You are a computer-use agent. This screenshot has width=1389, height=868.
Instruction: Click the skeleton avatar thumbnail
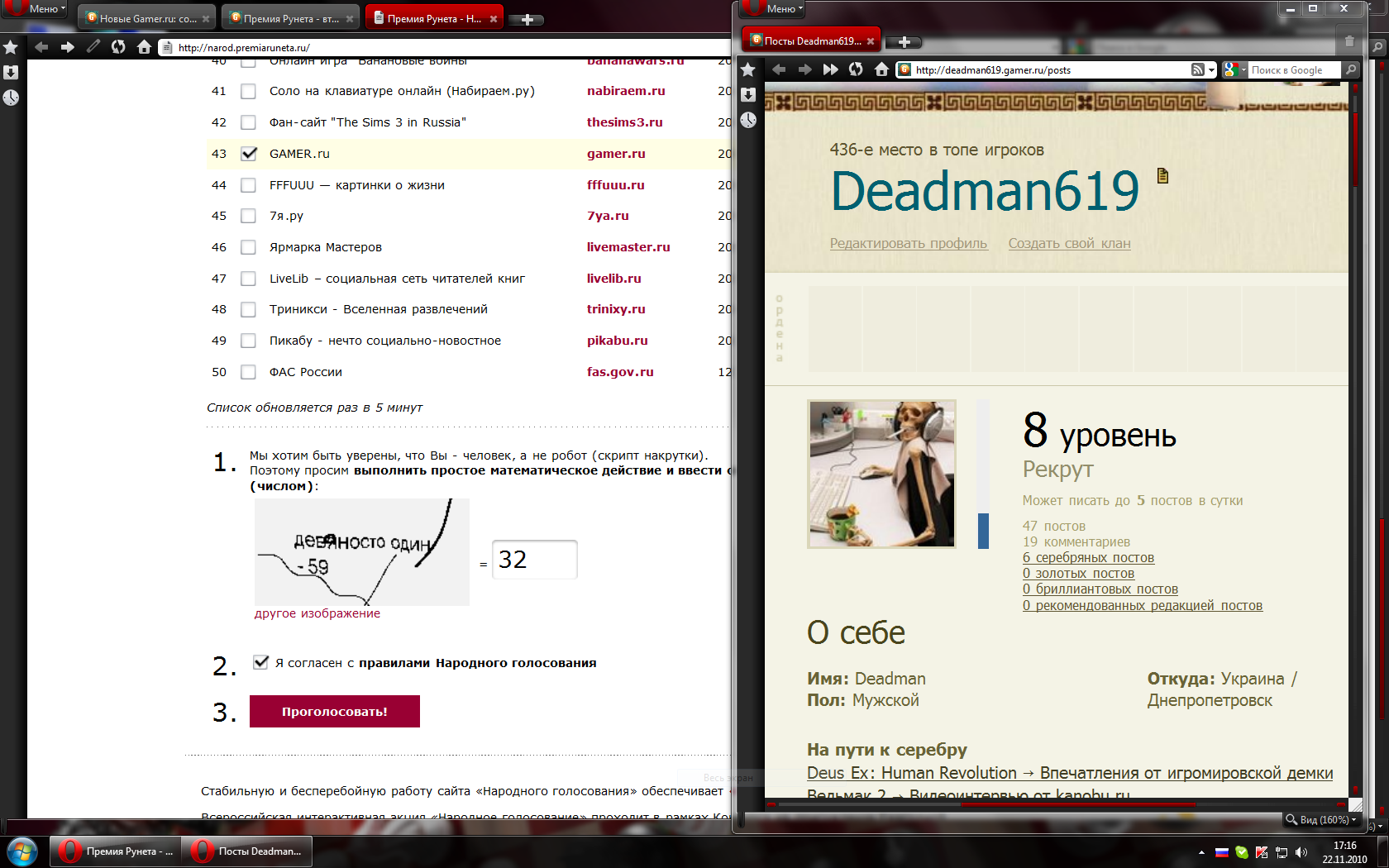point(881,474)
